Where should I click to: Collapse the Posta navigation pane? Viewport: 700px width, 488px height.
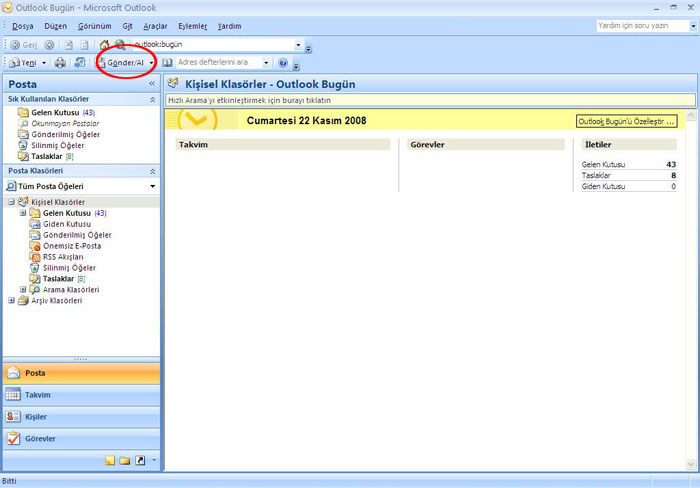pos(152,83)
